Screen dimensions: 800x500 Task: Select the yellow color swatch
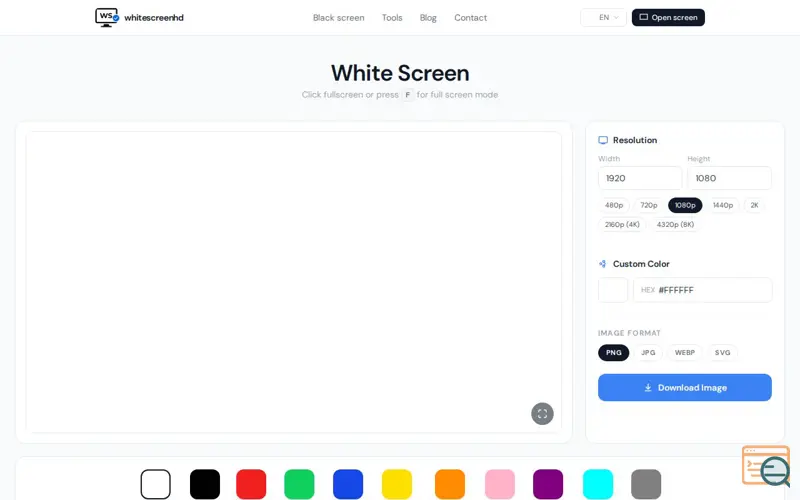[x=396, y=484]
